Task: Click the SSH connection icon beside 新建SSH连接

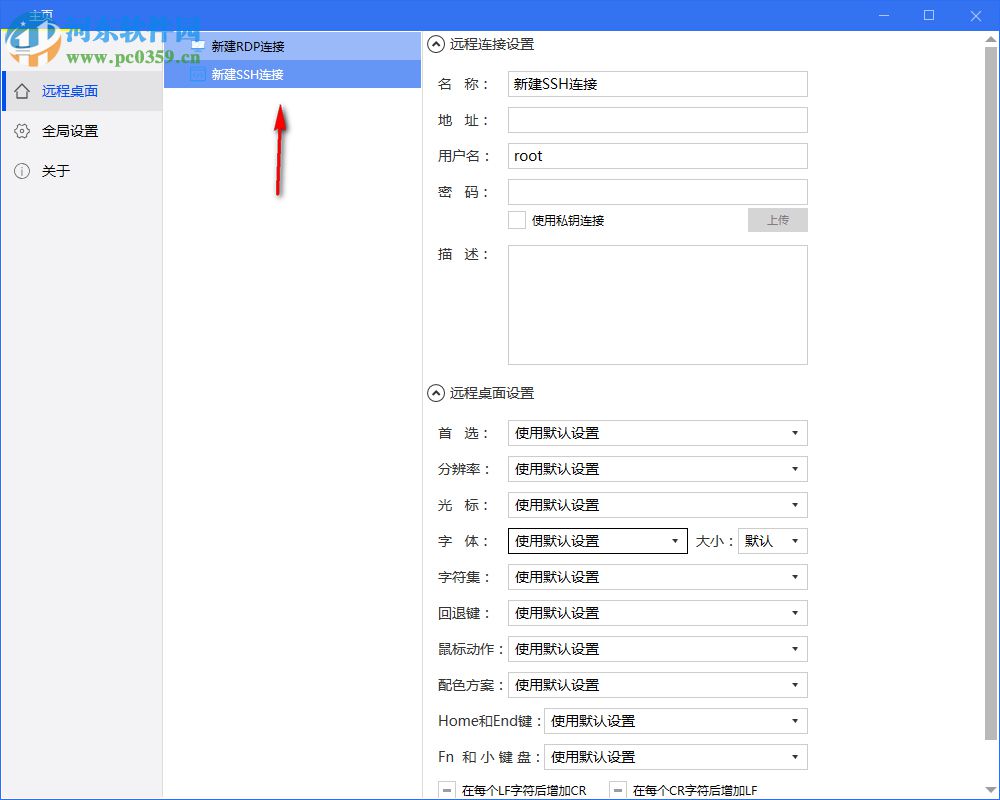Action: (x=196, y=74)
